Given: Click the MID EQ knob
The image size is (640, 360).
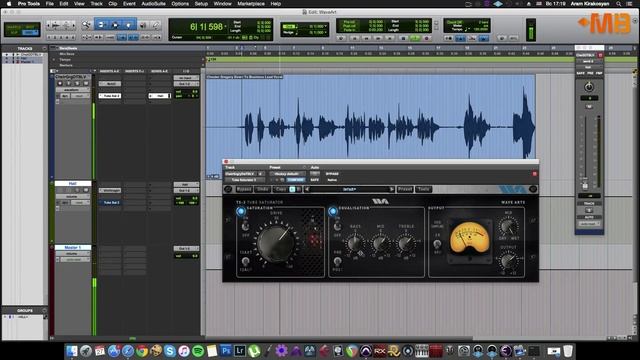Looking at the screenshot, I should click(x=380, y=244).
